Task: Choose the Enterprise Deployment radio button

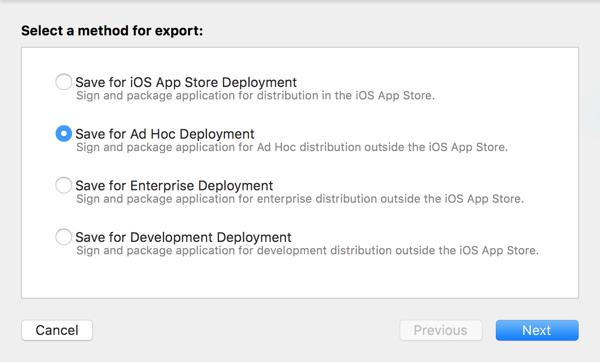Action: pos(64,185)
